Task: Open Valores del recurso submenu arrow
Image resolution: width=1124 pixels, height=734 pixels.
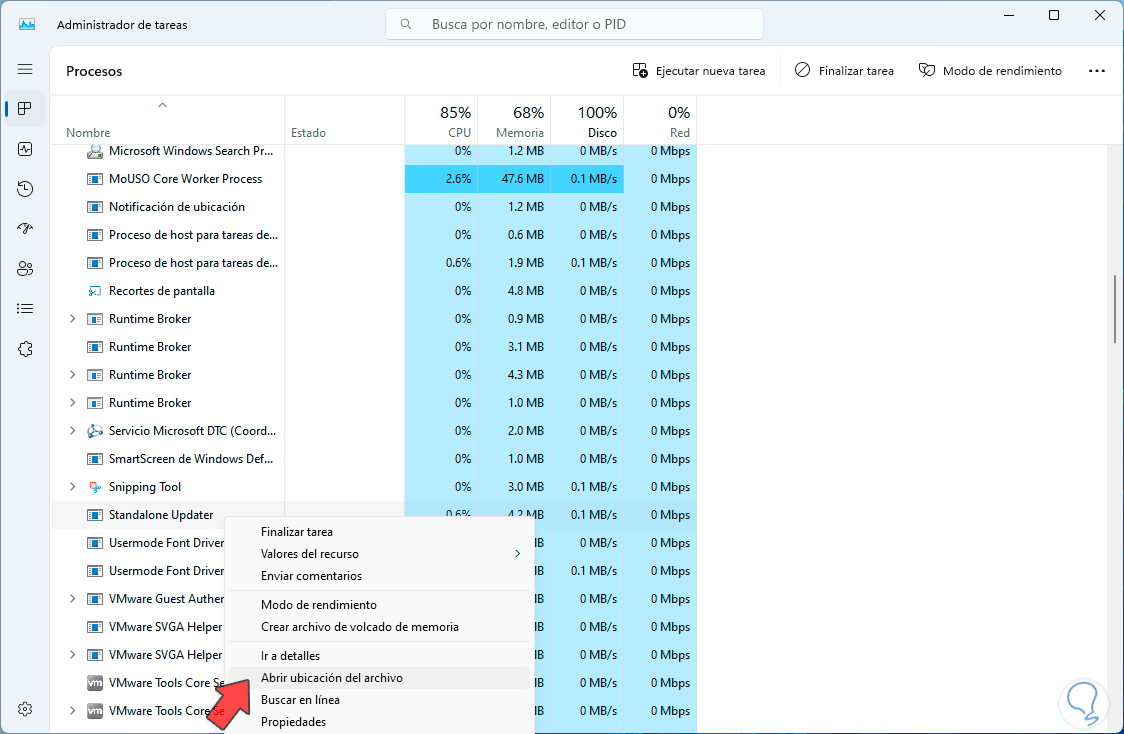Action: tap(518, 553)
